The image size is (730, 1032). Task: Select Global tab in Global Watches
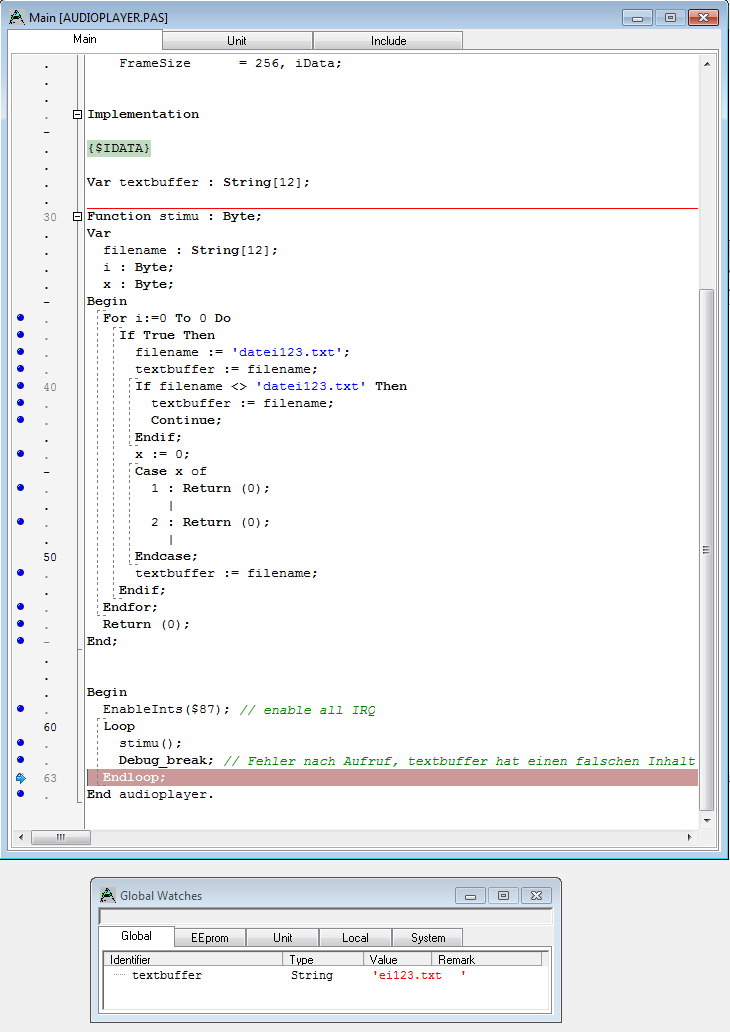coord(136,936)
